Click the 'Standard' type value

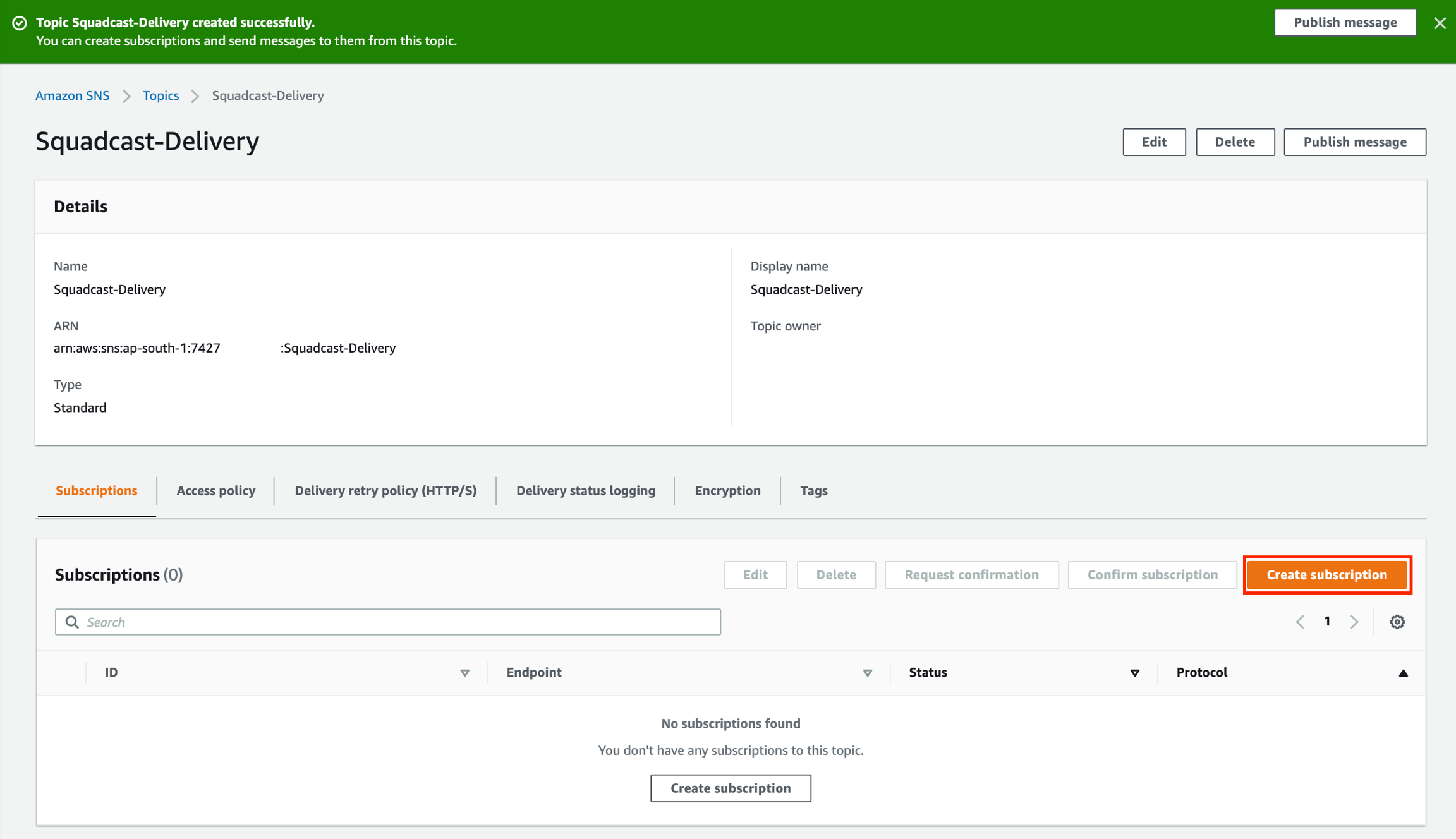80,407
